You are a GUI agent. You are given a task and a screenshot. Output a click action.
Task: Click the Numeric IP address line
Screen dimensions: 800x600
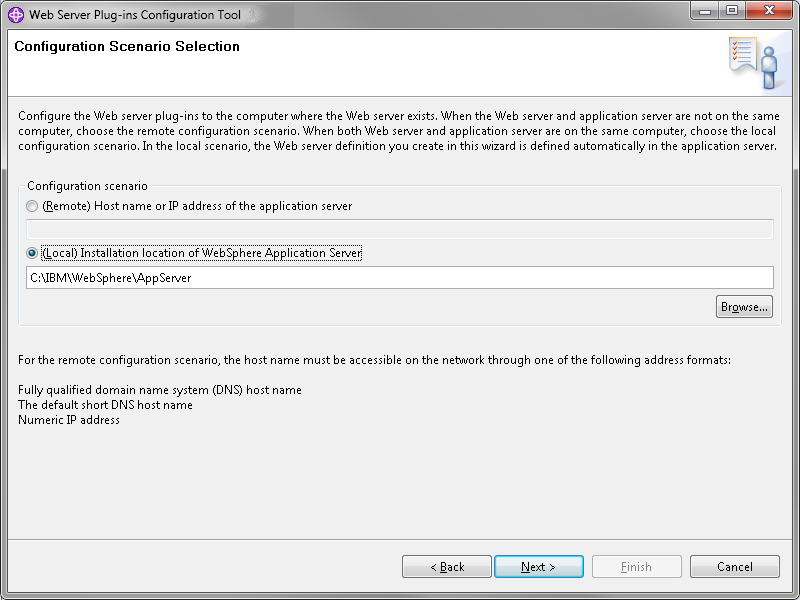69,420
